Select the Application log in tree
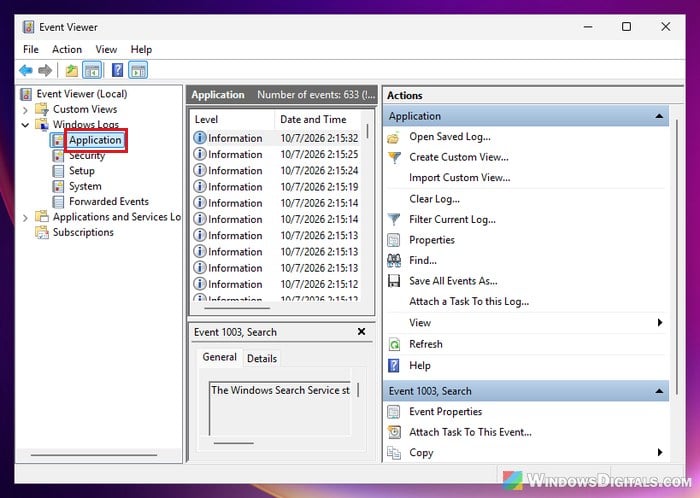Screen dimensions: 700x498 point(95,140)
